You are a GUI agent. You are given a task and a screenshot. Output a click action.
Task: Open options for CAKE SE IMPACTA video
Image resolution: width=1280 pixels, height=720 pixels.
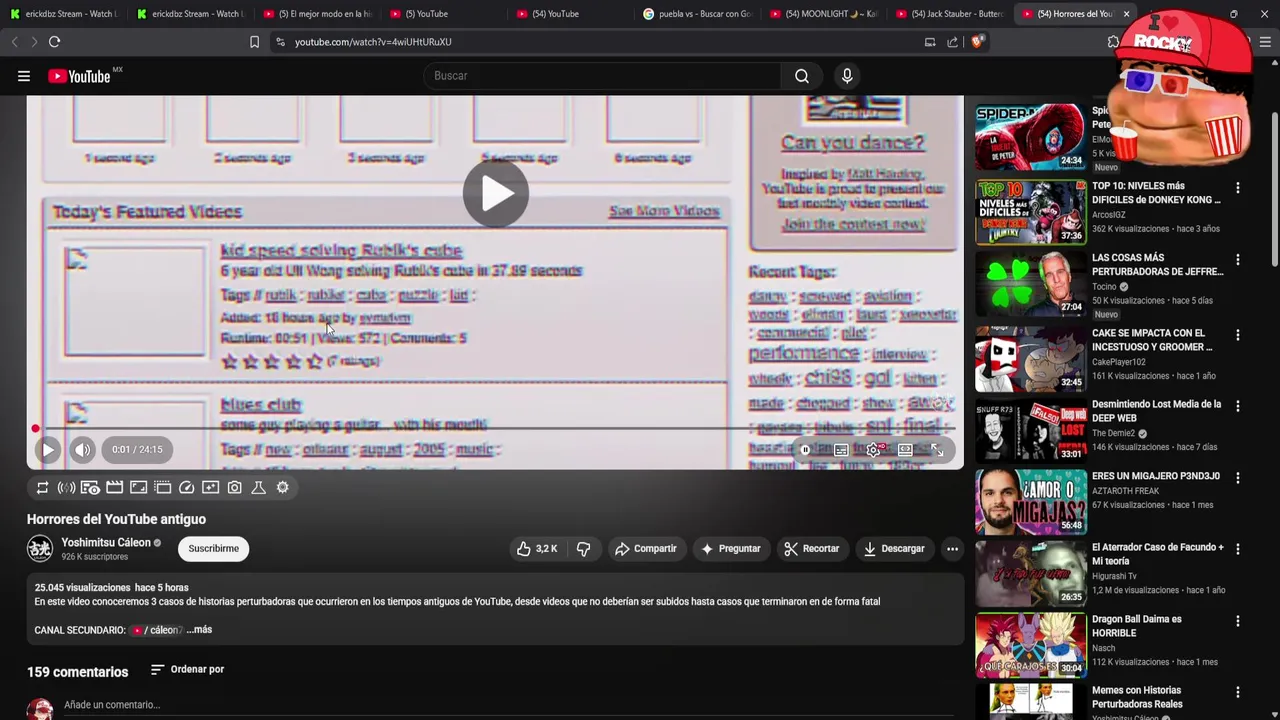(1237, 335)
